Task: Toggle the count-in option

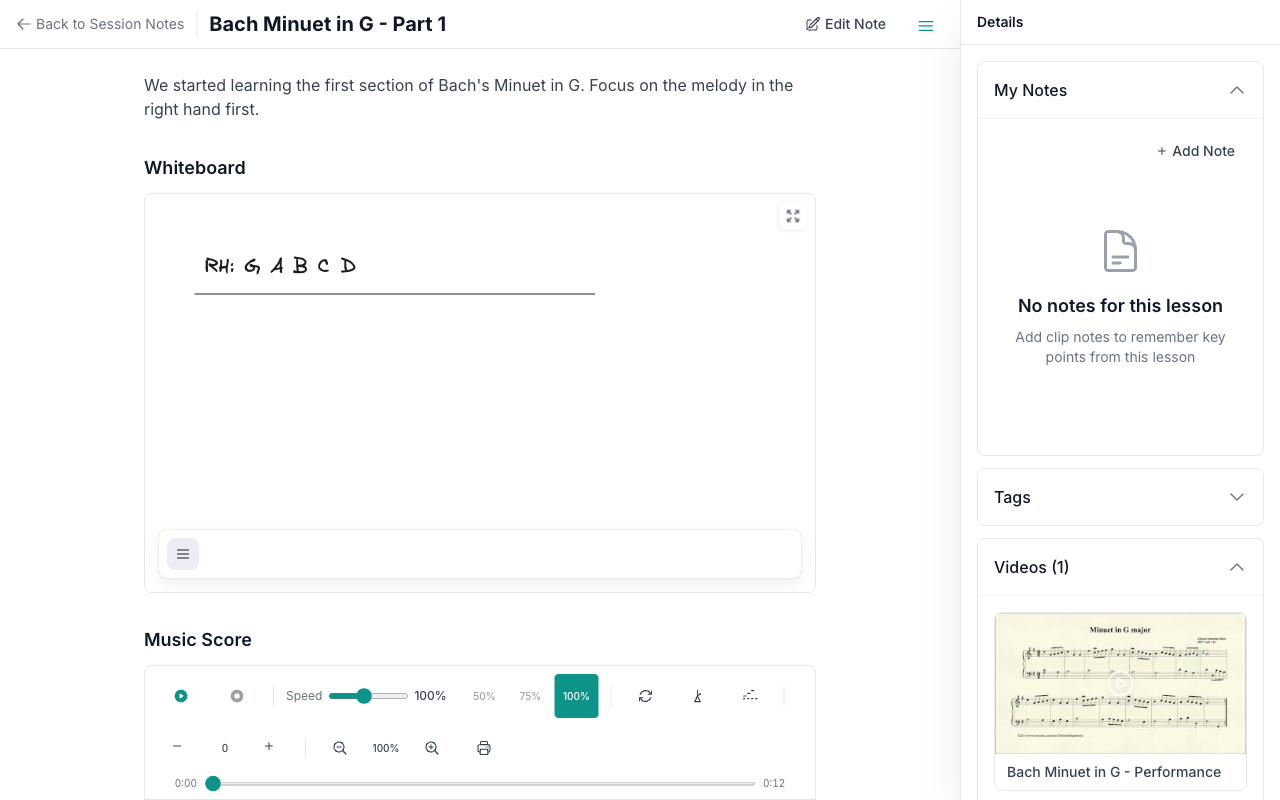Action: click(750, 696)
